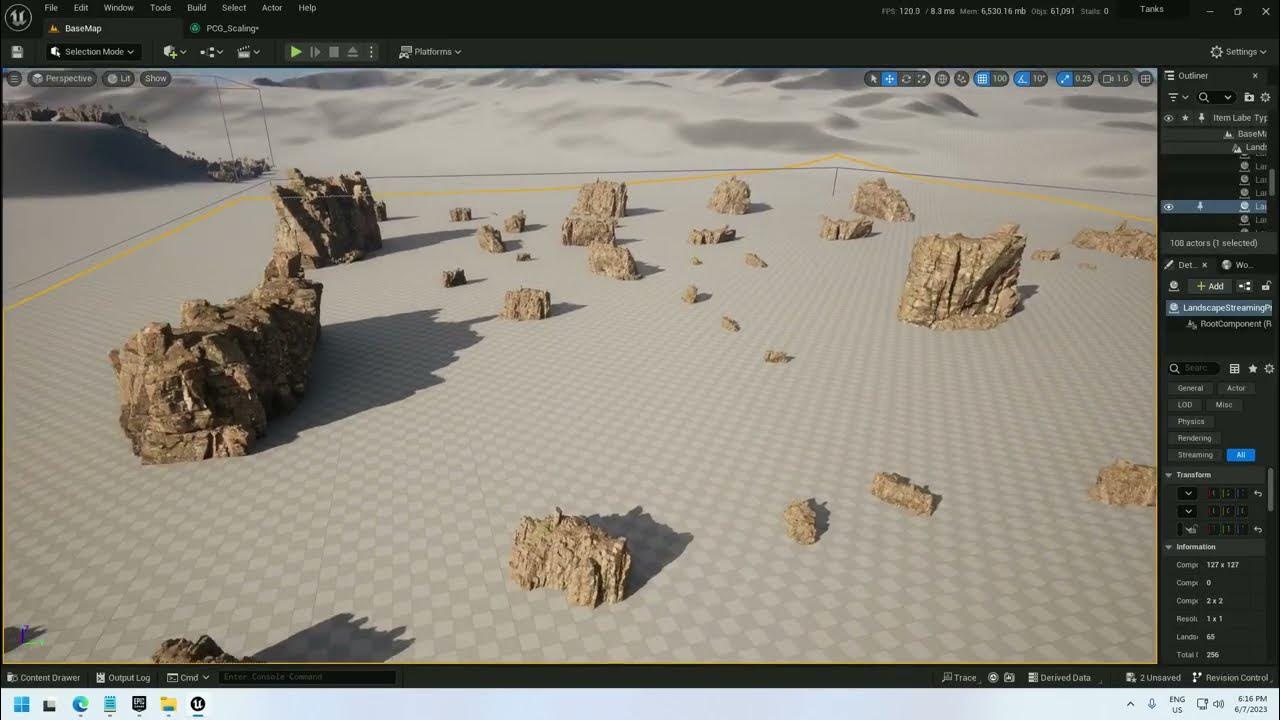
Task: Open the quick add content dropdown
Action: click(x=174, y=52)
